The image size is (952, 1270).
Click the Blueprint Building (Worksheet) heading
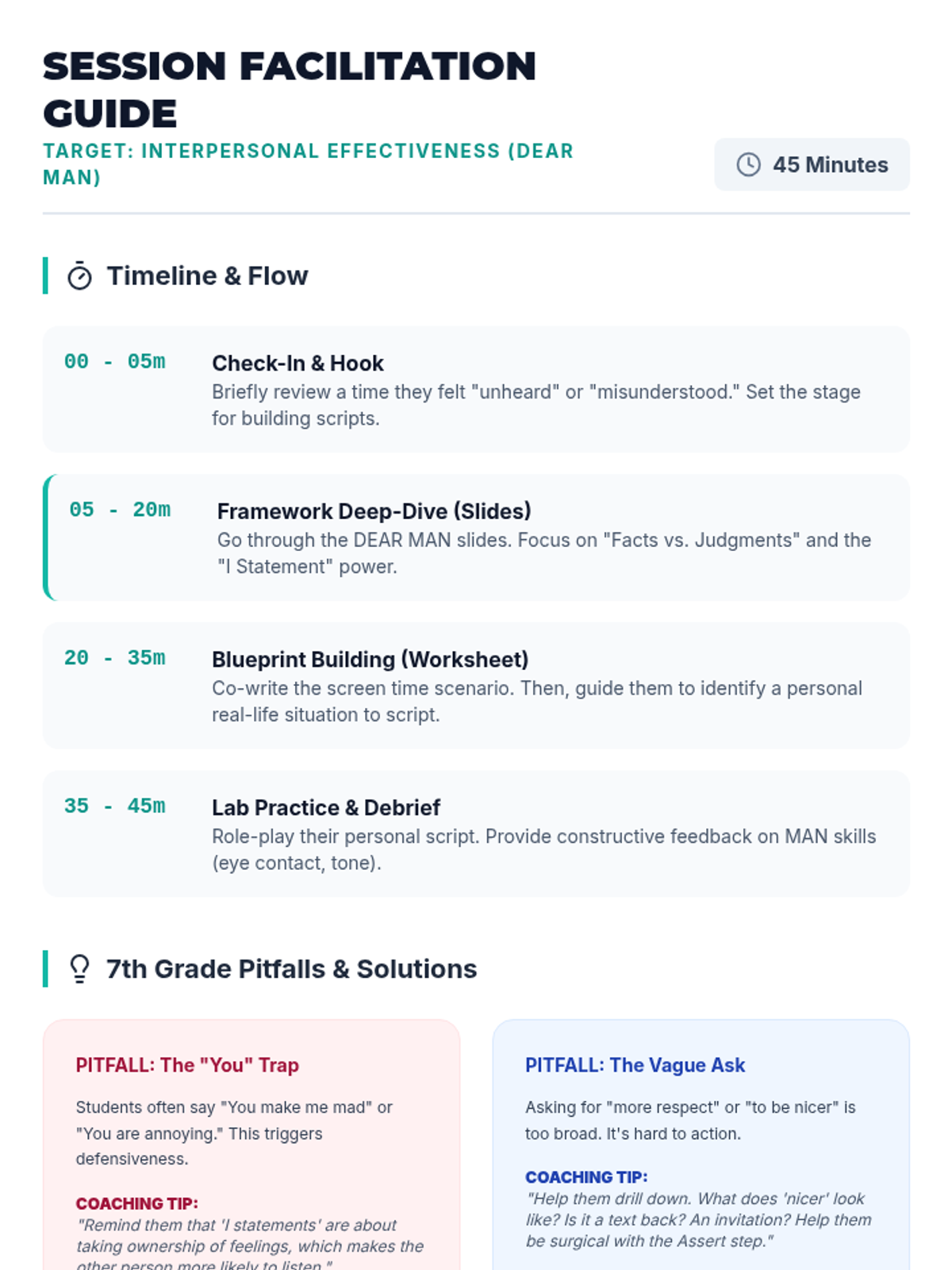pos(370,660)
